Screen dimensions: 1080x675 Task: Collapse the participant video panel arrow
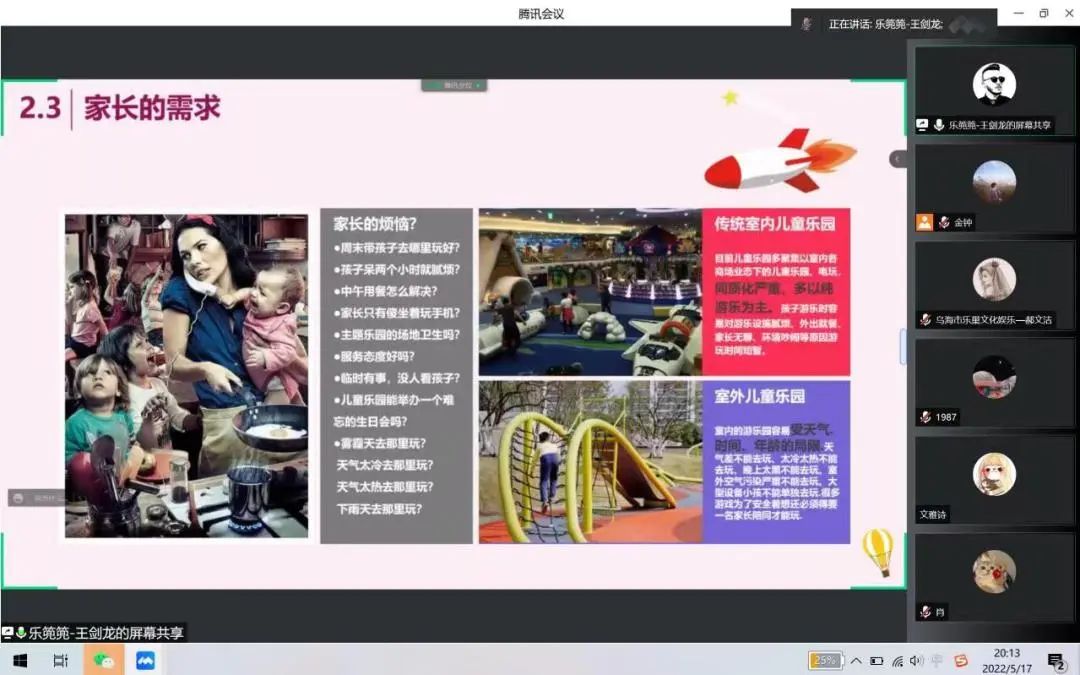(897, 159)
